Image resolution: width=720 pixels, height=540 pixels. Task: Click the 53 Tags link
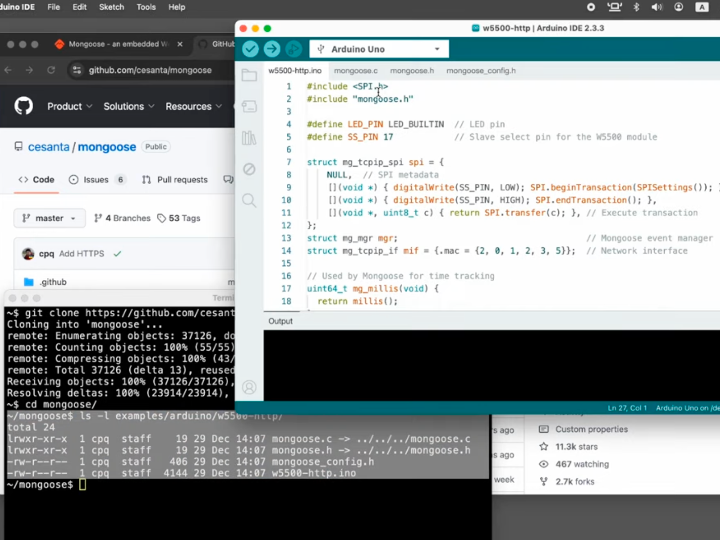(178, 218)
